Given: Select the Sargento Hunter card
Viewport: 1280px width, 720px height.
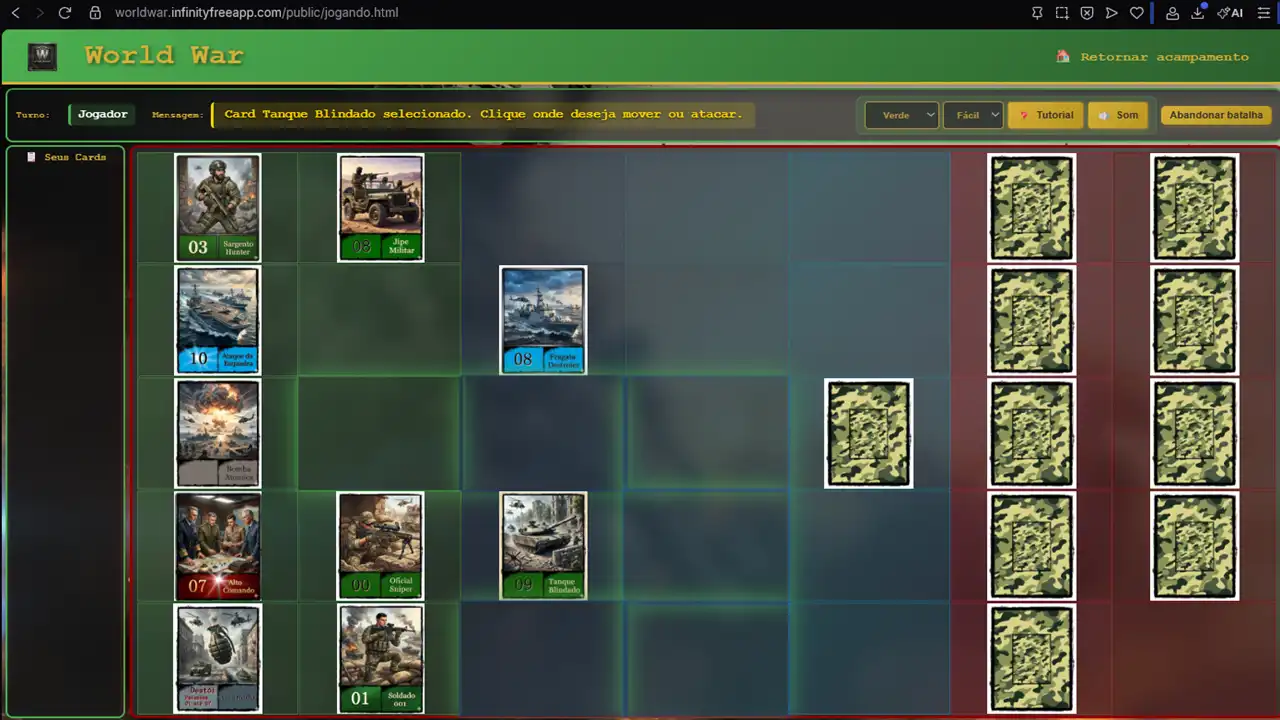Looking at the screenshot, I should (x=218, y=207).
